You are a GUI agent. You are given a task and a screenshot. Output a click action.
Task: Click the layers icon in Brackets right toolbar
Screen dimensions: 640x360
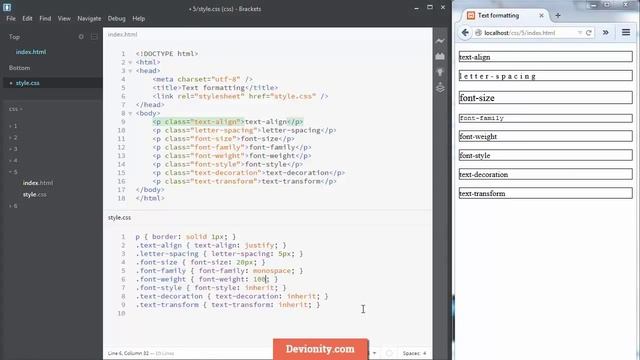(440, 88)
